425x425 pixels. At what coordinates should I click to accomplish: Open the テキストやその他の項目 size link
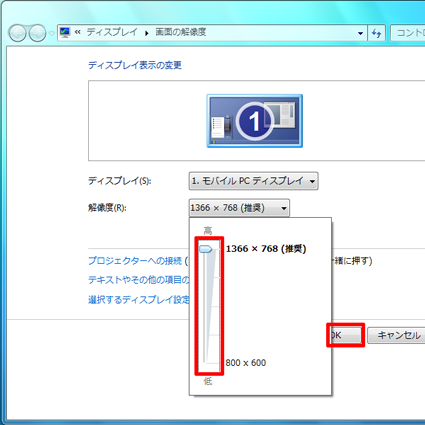pos(139,280)
